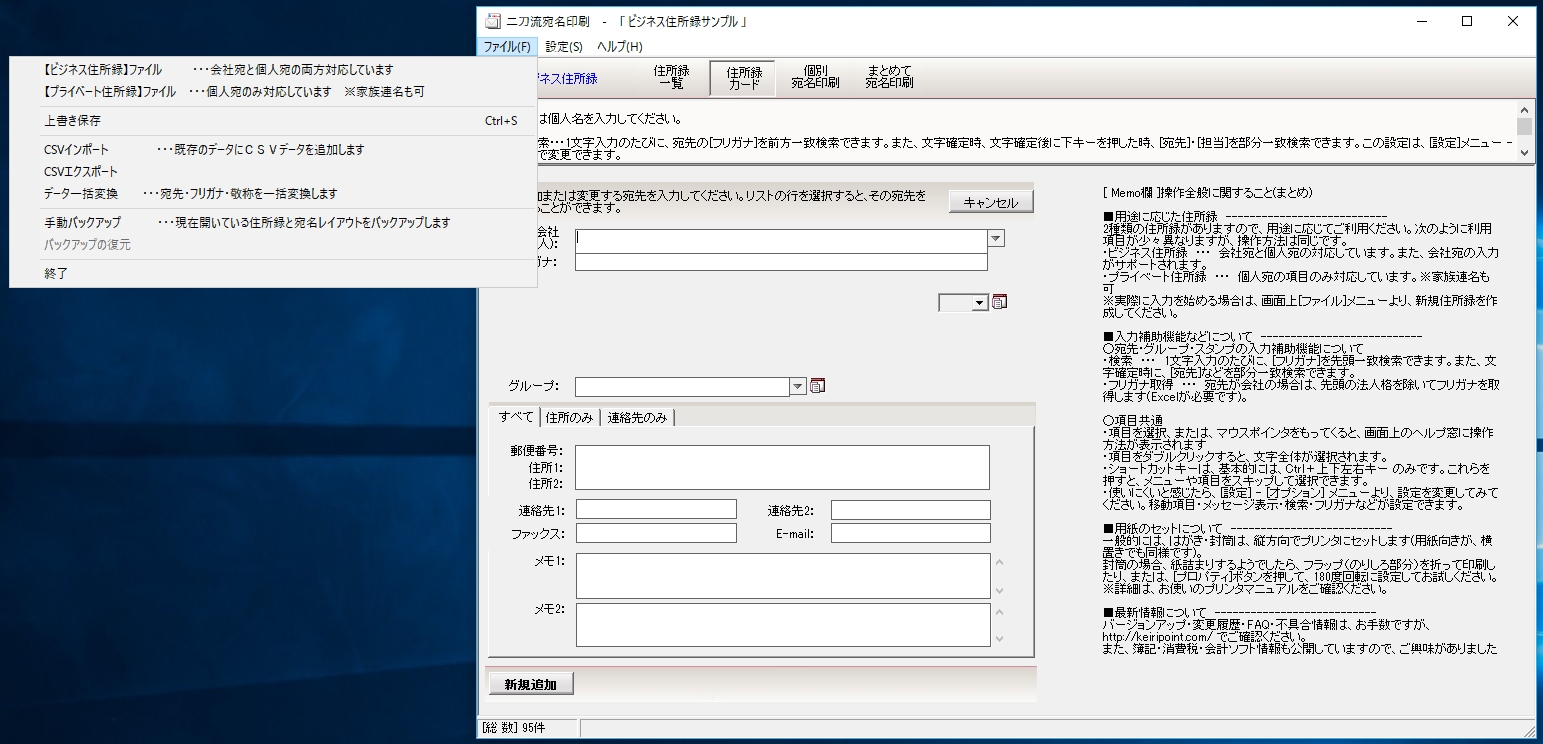1543x744 pixels.
Task: Click inside the フリガナ input field
Action: [780, 263]
